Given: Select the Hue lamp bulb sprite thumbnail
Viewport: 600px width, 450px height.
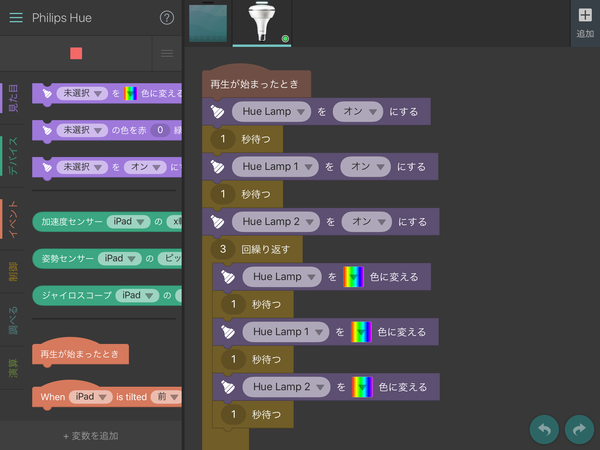Looking at the screenshot, I should tap(263, 22).
